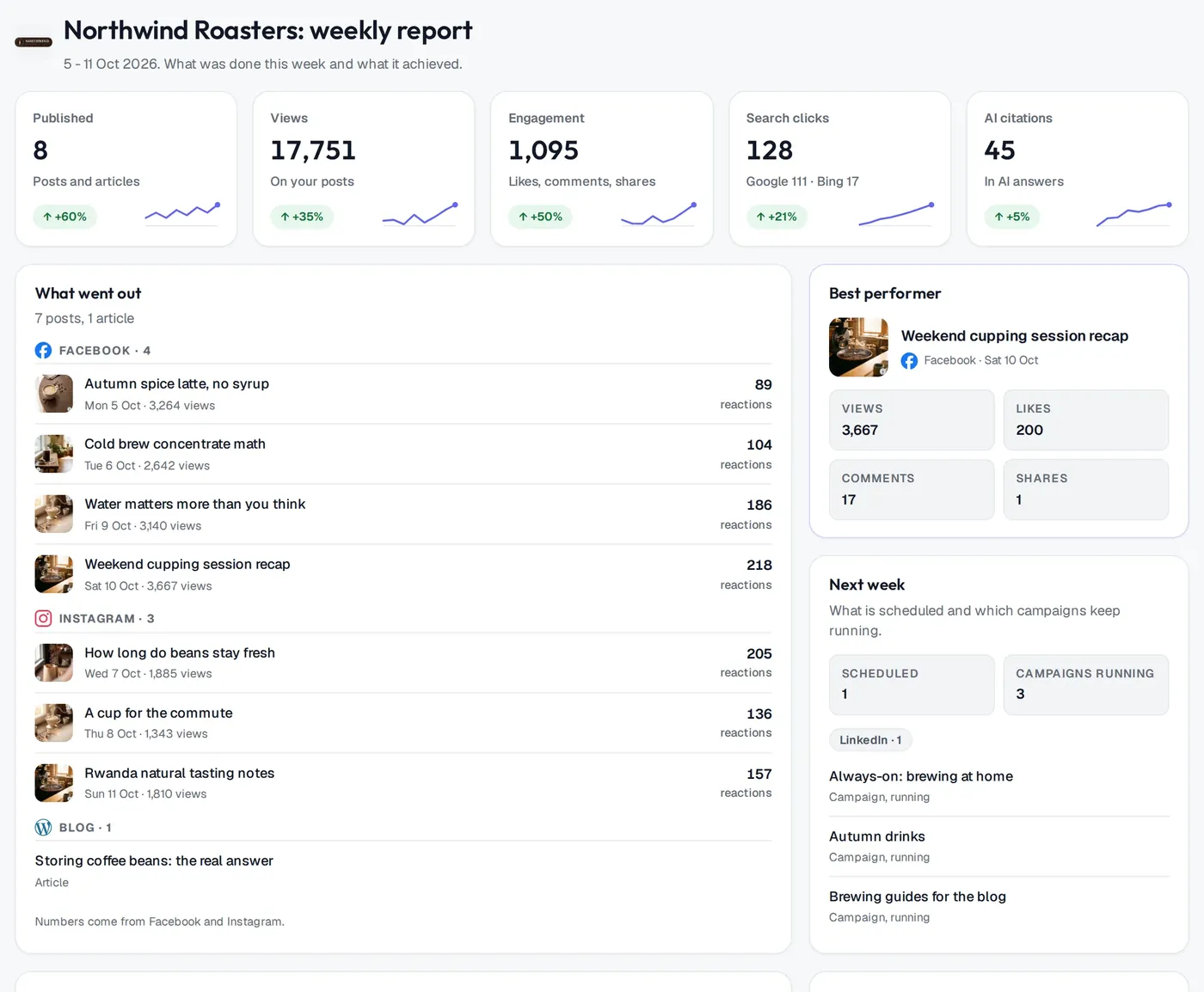
Task: Open Autumn spice latte post thumbnail
Action: click(x=53, y=394)
